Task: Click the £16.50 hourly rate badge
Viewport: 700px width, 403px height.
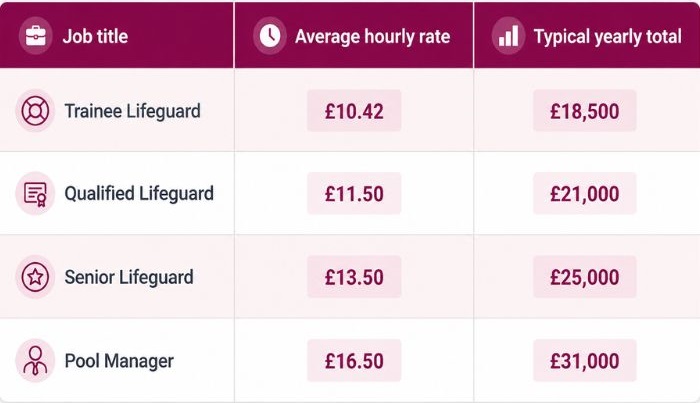Action: 354,361
